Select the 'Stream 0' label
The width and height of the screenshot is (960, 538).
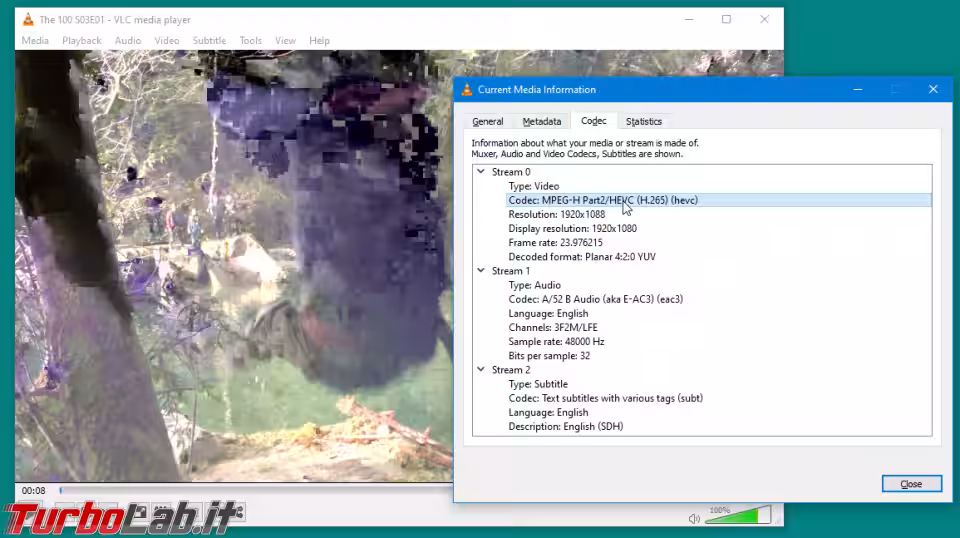click(x=511, y=172)
